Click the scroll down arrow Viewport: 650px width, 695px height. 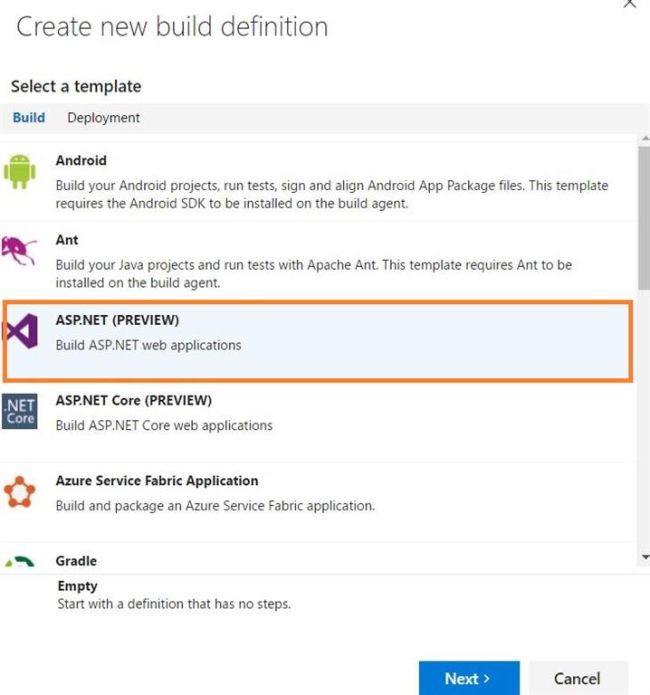[644, 556]
